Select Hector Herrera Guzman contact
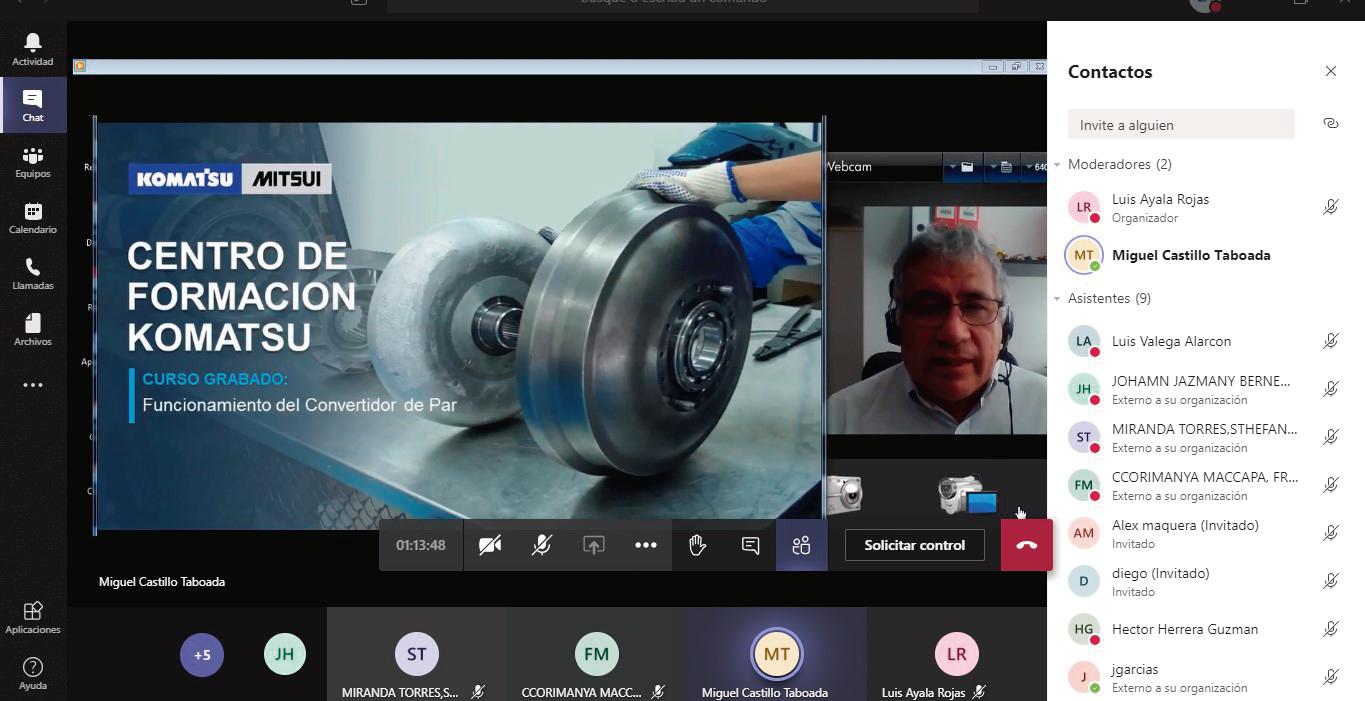This screenshot has width=1365, height=701. tap(1205, 629)
